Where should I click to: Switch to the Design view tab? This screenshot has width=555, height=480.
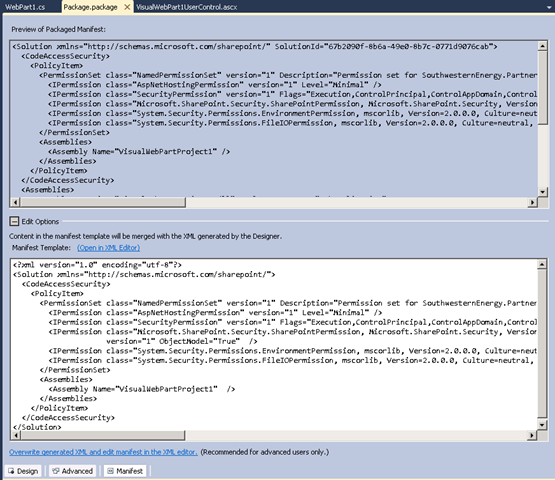point(23,471)
